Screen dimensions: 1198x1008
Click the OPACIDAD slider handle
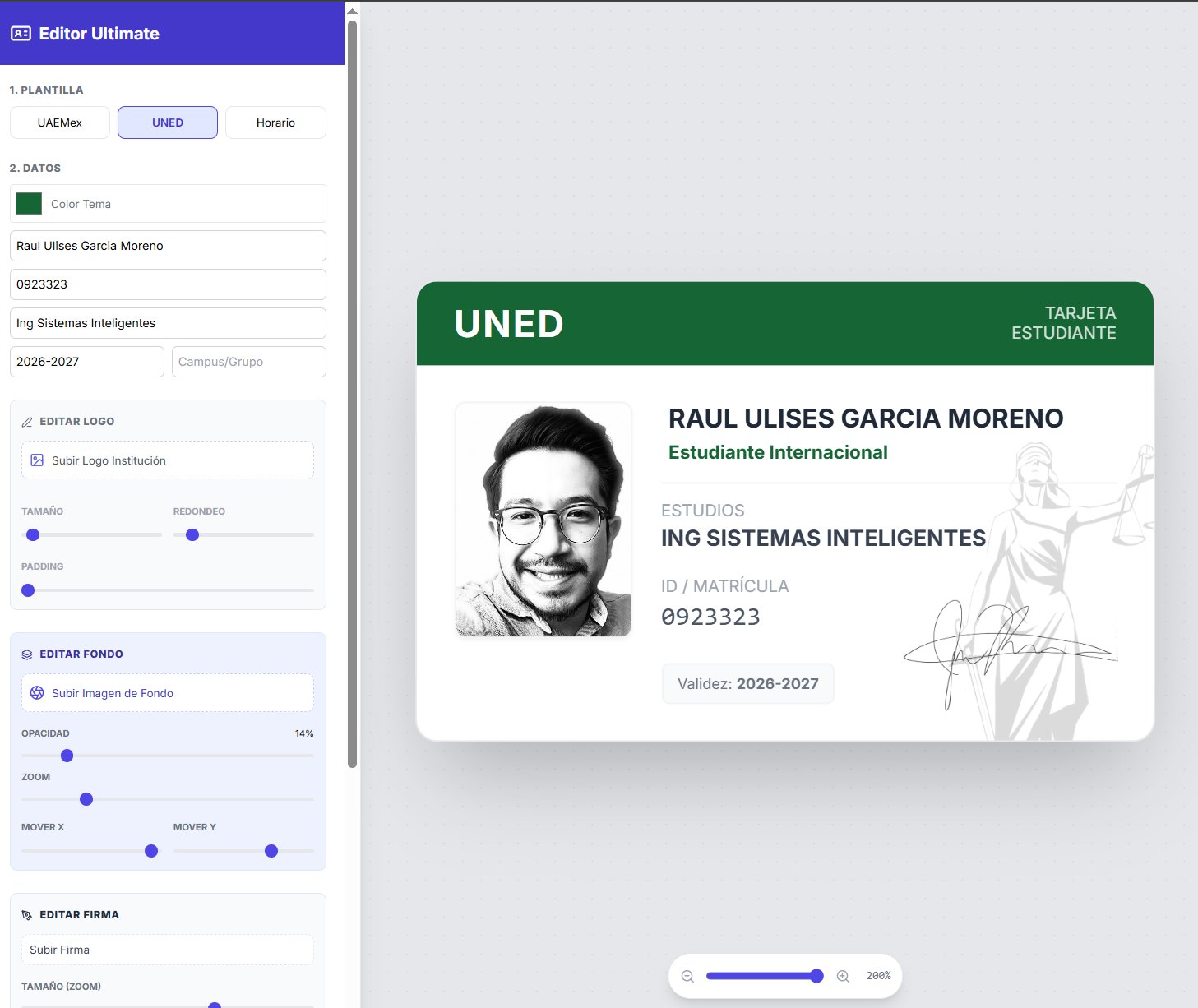(x=67, y=756)
